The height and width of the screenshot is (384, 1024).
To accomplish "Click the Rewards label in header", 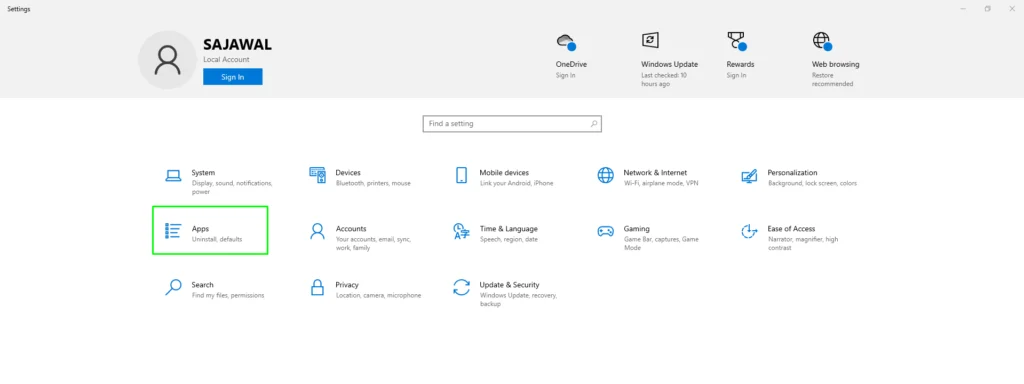I will 740,64.
